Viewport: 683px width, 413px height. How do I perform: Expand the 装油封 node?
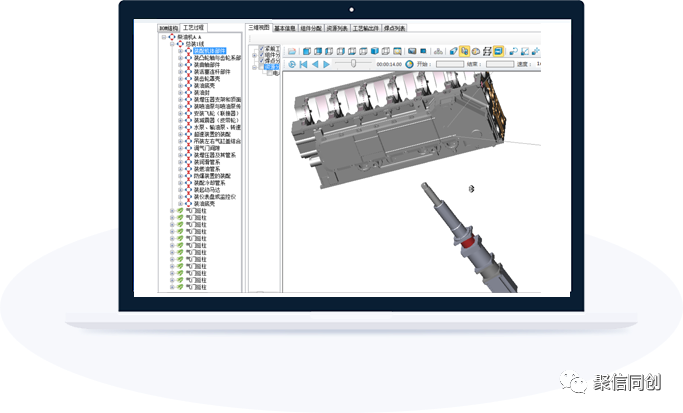pos(180,93)
